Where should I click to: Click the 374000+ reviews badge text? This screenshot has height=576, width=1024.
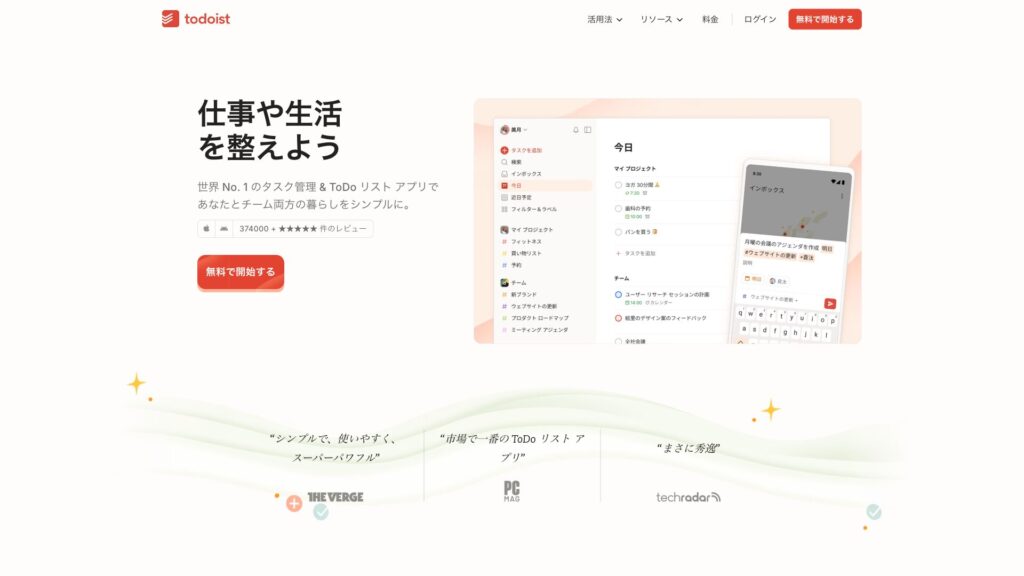(x=303, y=229)
